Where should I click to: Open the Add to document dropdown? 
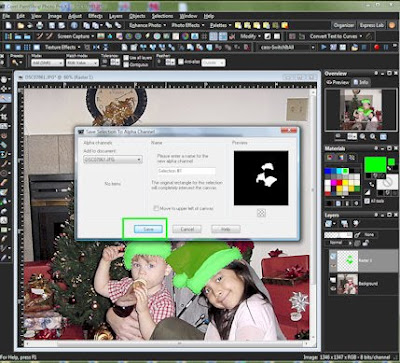coord(113,160)
